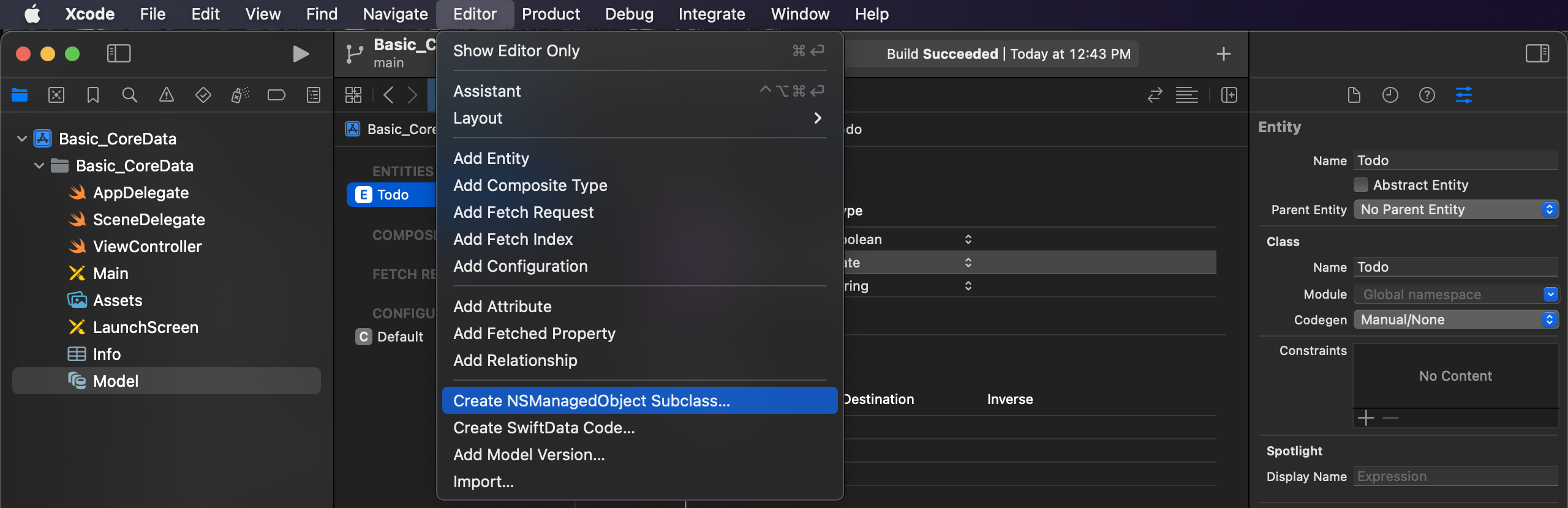Collapse the Basic_CoreData folder group
This screenshot has width=1568, height=508.
(x=39, y=166)
